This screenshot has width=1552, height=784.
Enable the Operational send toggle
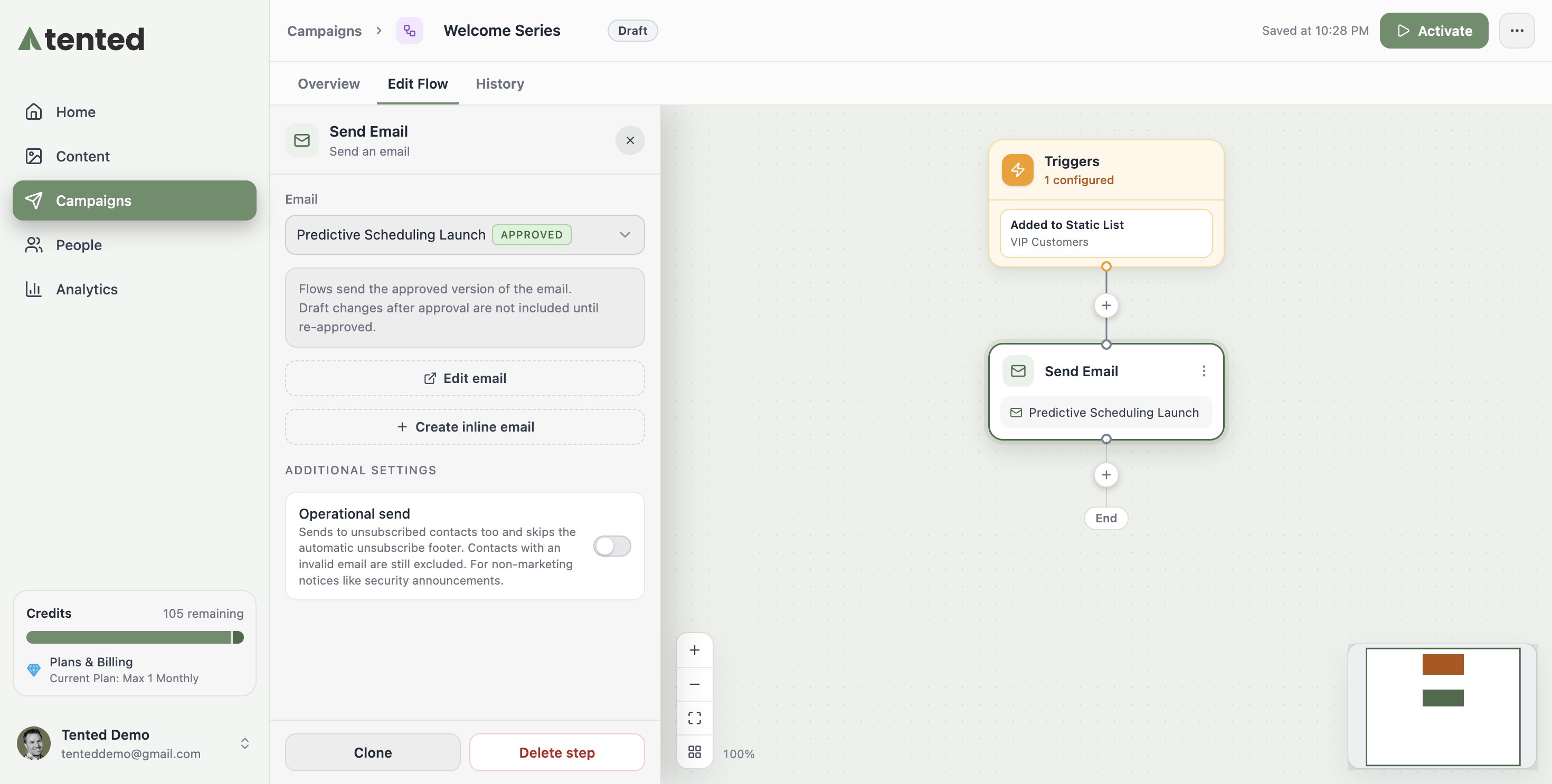click(x=611, y=546)
